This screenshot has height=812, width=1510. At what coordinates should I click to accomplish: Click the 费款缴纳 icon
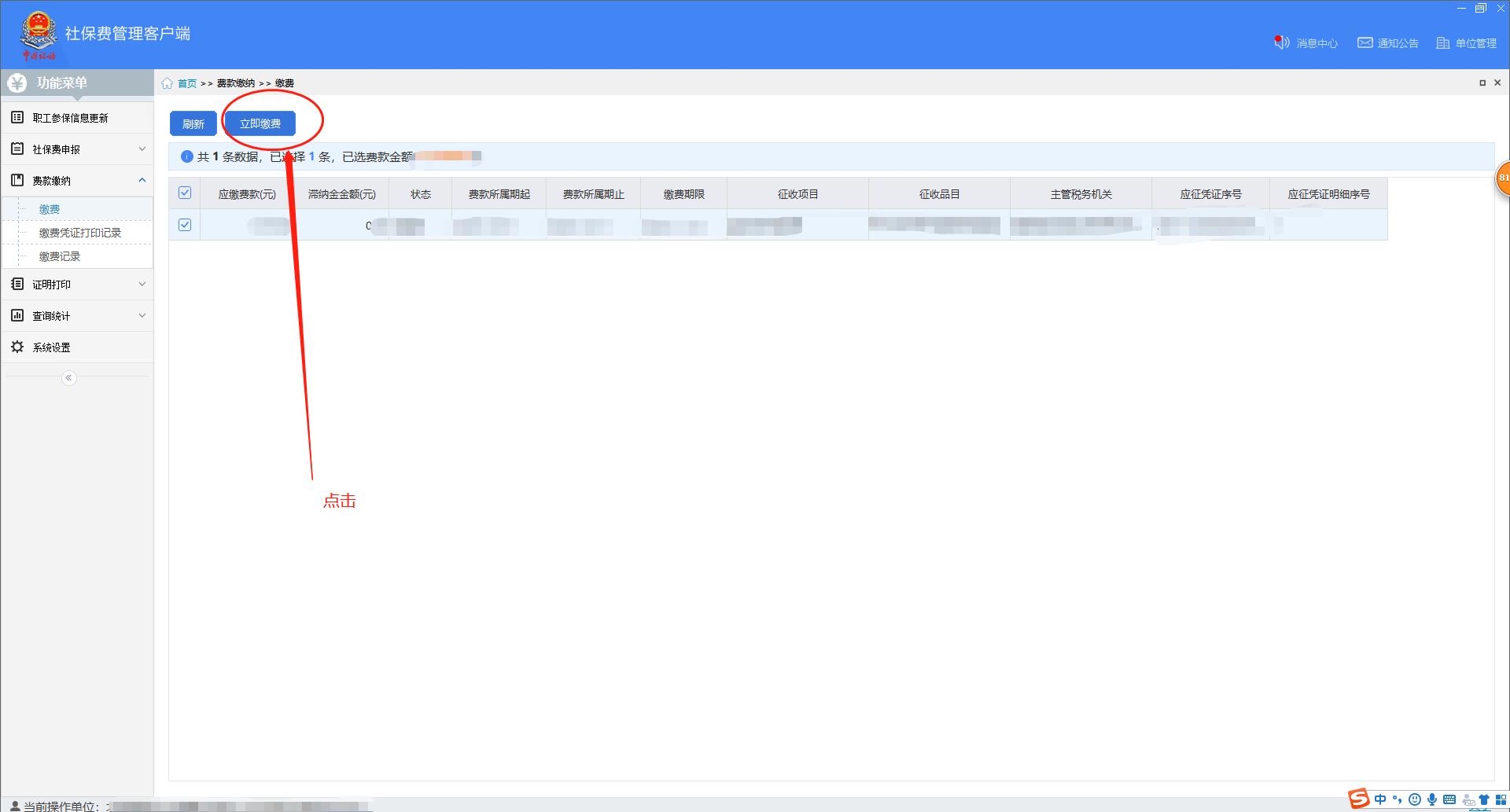[17, 180]
